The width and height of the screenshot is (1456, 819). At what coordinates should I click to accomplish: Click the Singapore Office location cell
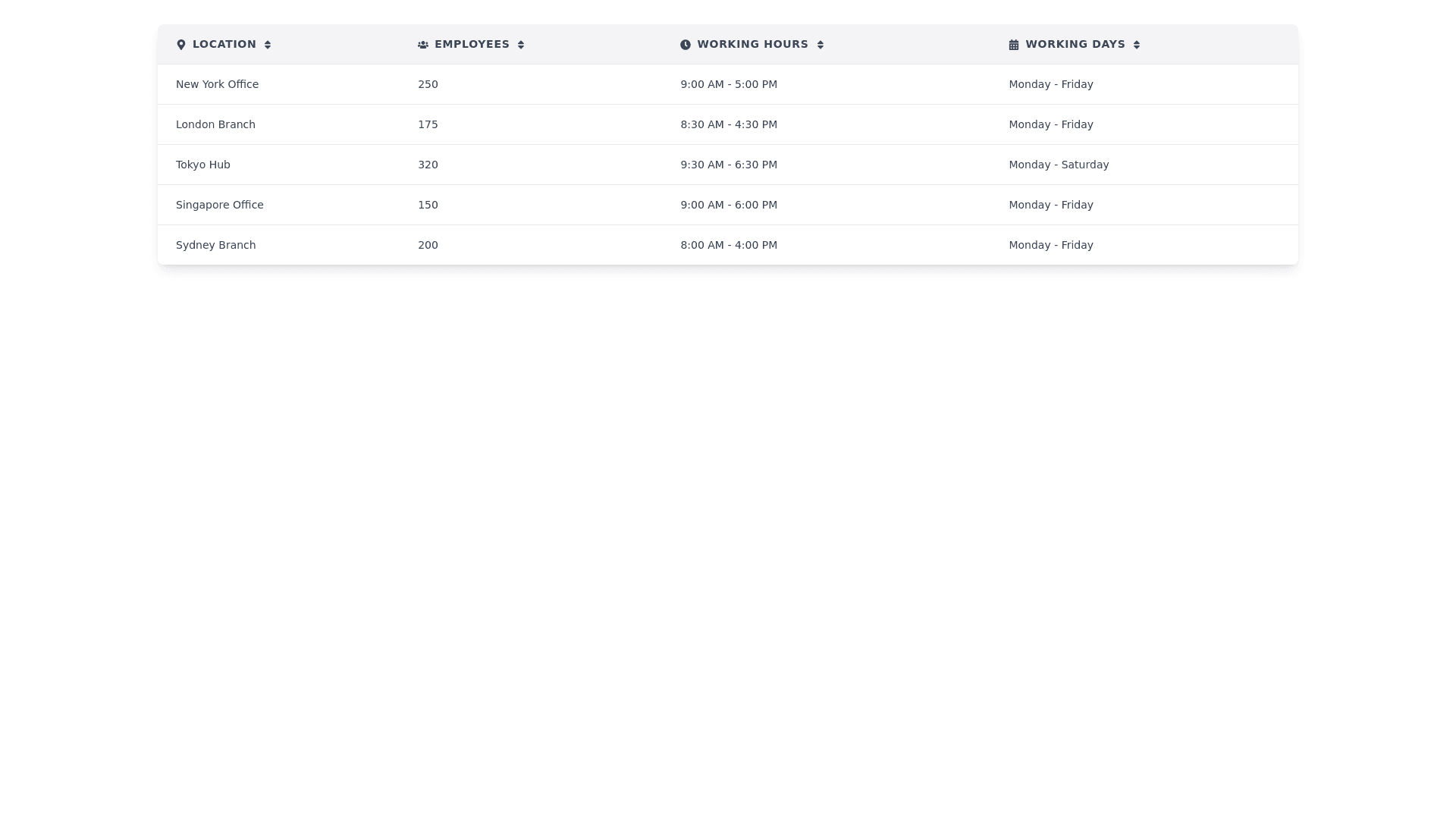(x=220, y=205)
